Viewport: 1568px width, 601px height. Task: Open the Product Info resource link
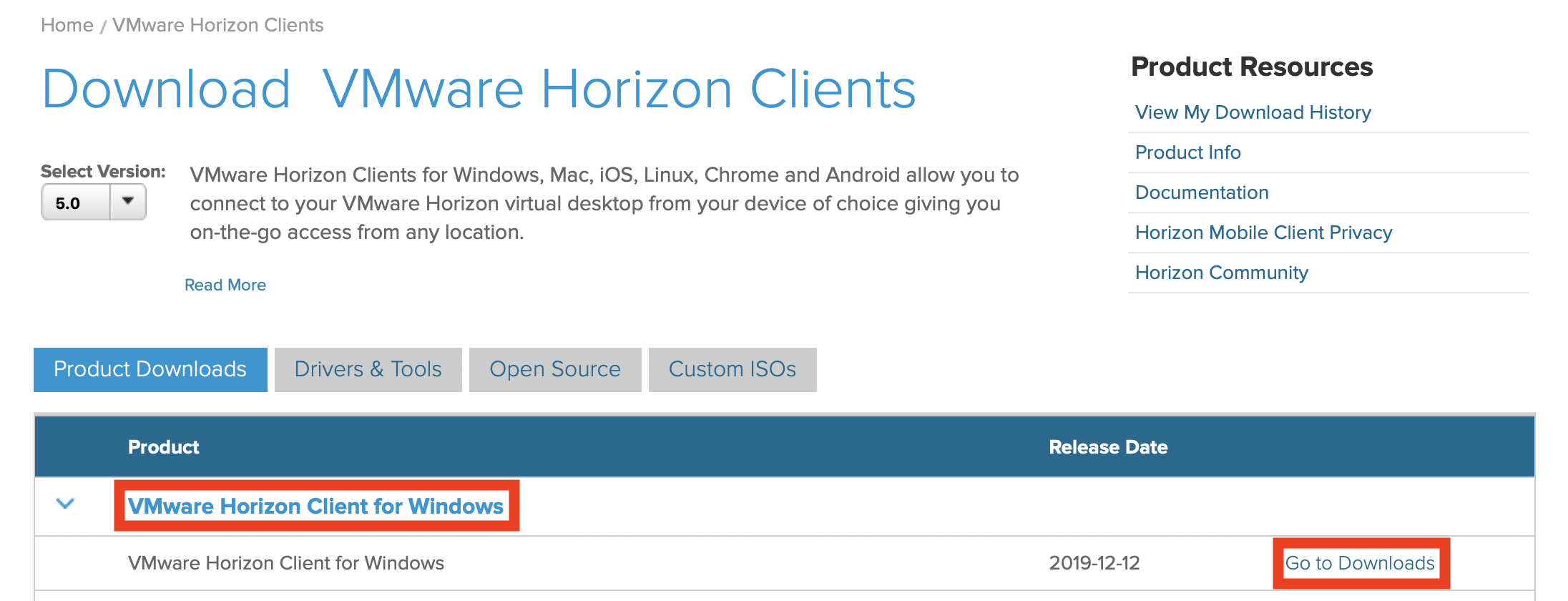pos(1187,152)
